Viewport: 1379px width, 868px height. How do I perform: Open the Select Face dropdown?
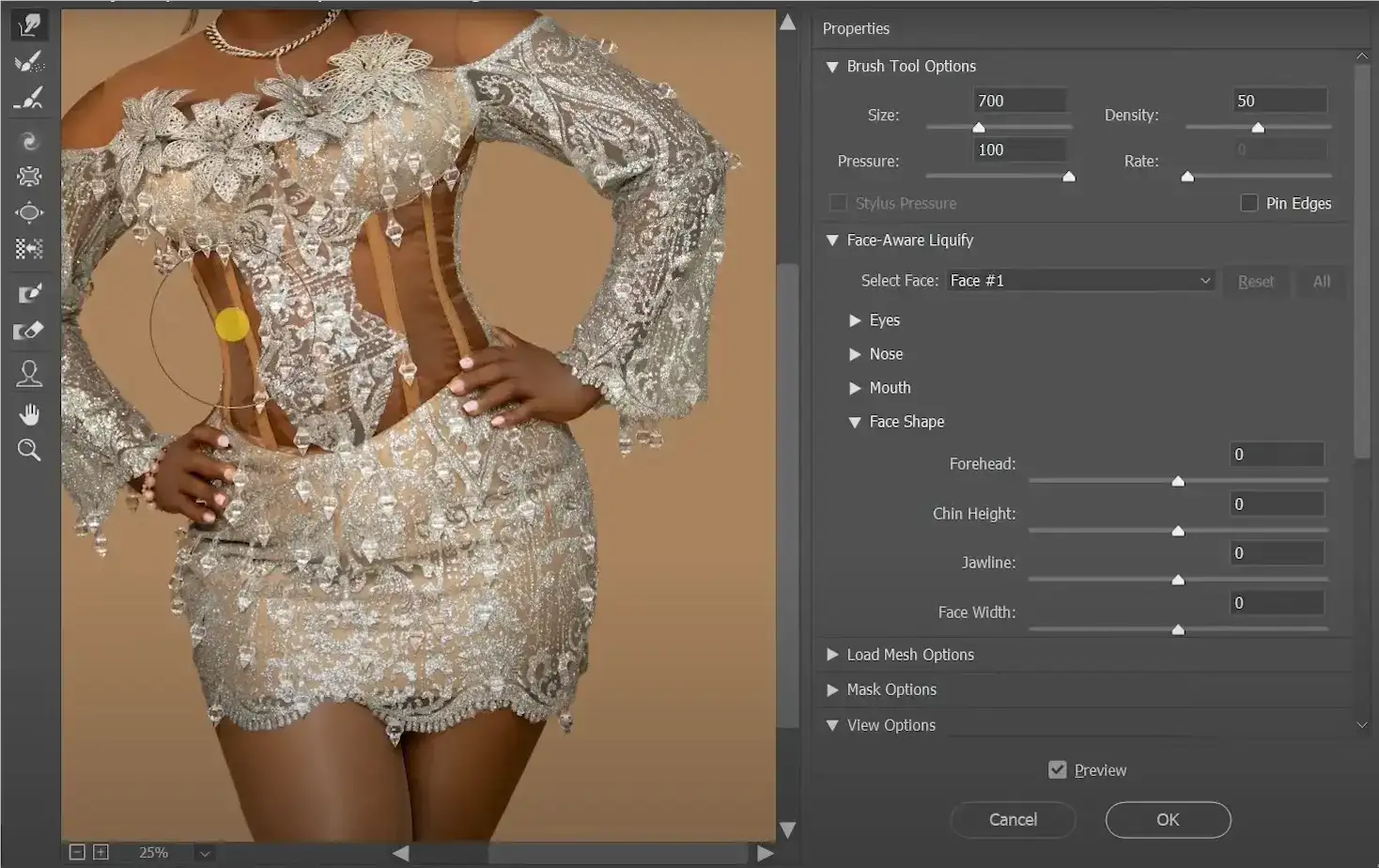(1080, 281)
